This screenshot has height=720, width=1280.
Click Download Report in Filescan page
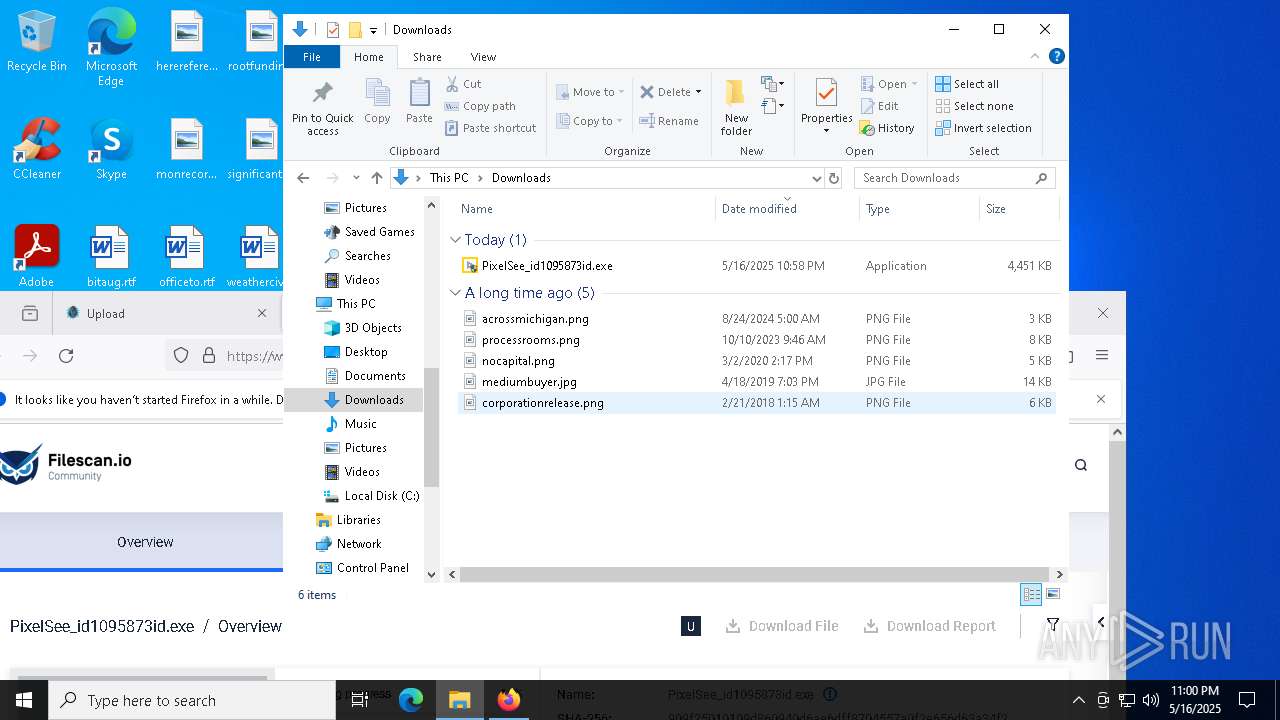(930, 626)
